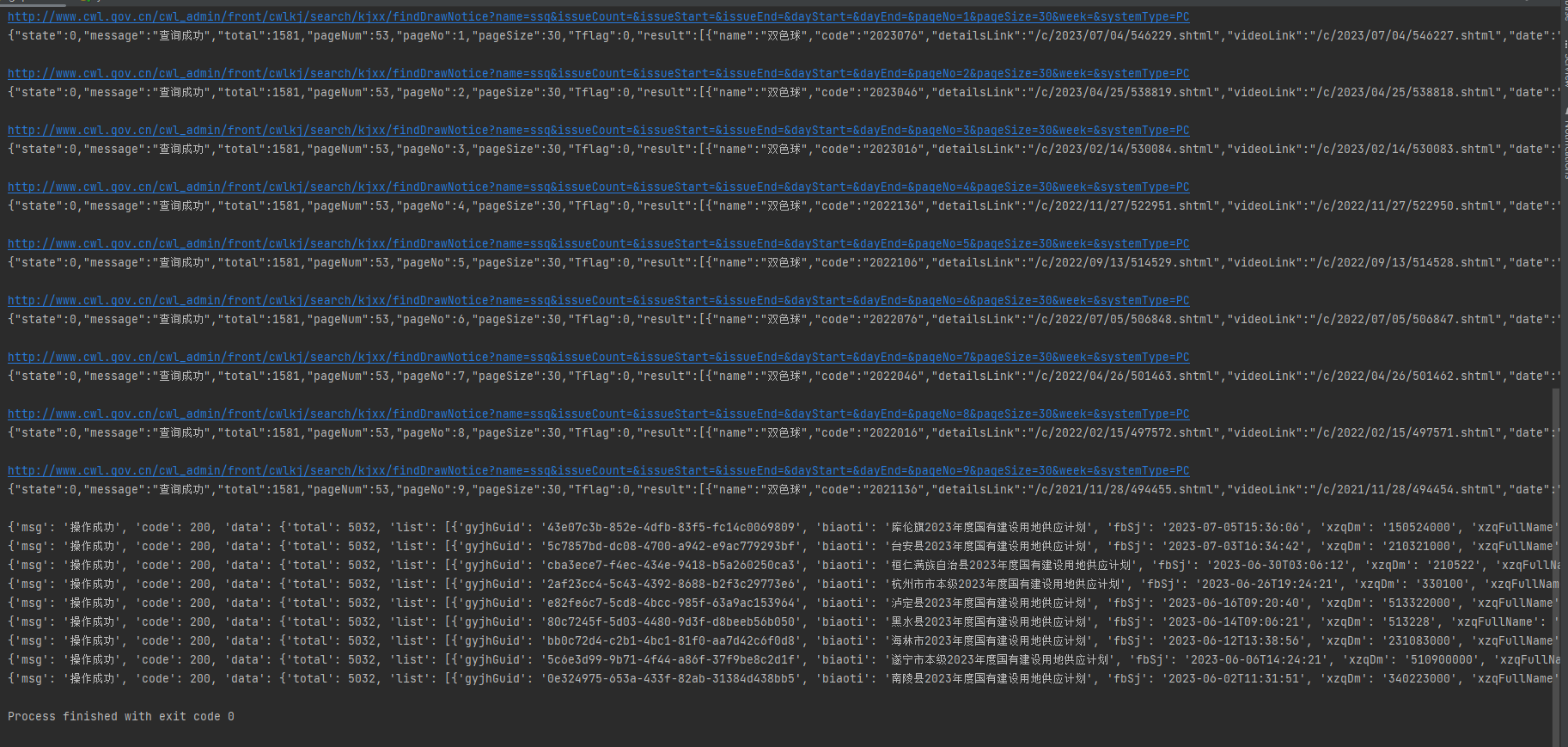The height and width of the screenshot is (747, 1568).
Task: Click the code value "2022016"
Action: (894, 433)
